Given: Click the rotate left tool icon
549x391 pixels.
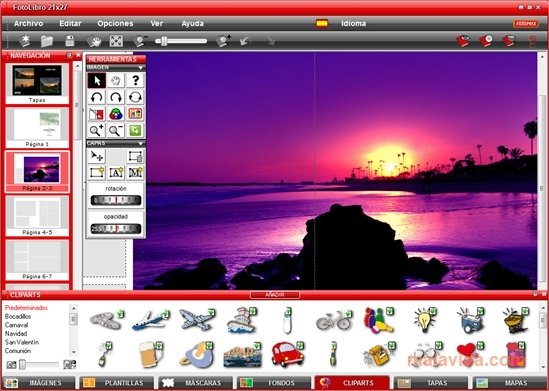Looking at the screenshot, I should click(97, 97).
